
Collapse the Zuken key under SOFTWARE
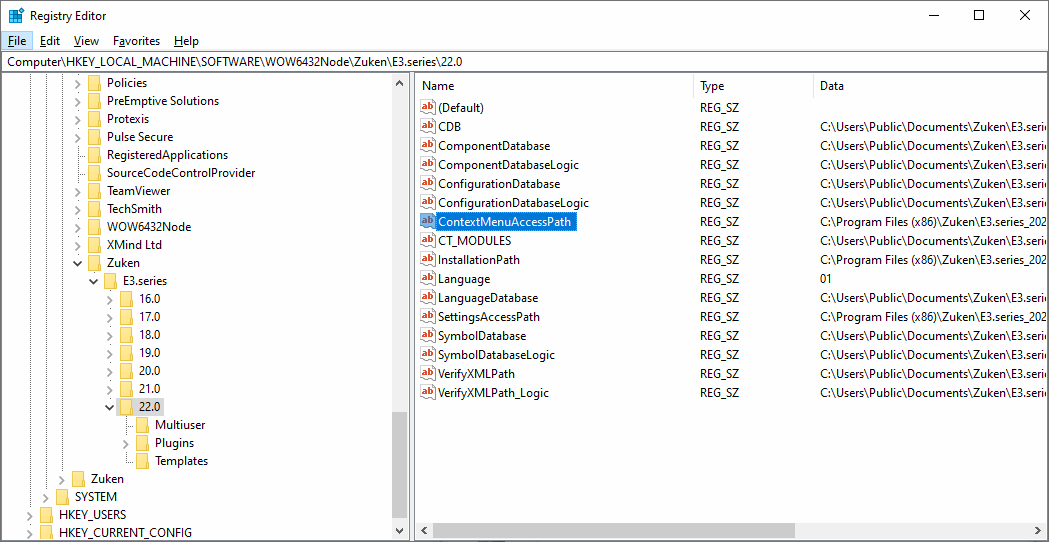click(78, 263)
